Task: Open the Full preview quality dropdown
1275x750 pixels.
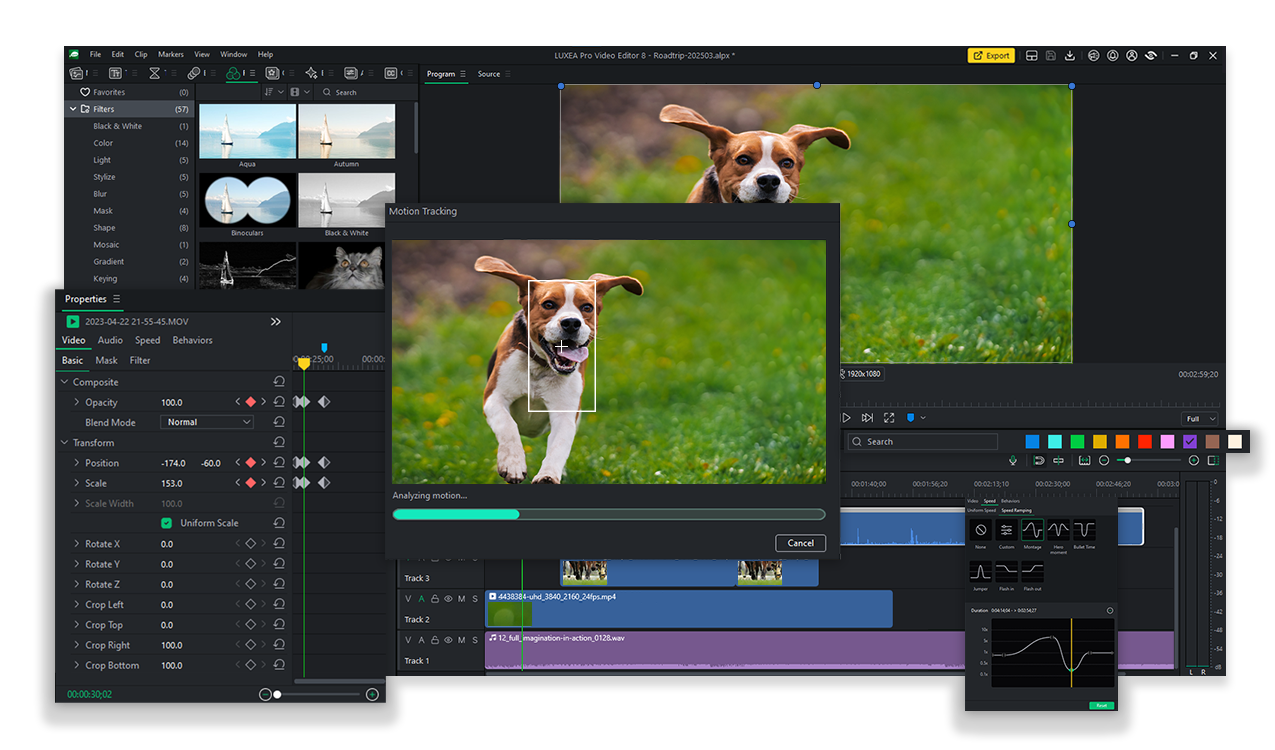Action: pyautogui.click(x=1199, y=419)
